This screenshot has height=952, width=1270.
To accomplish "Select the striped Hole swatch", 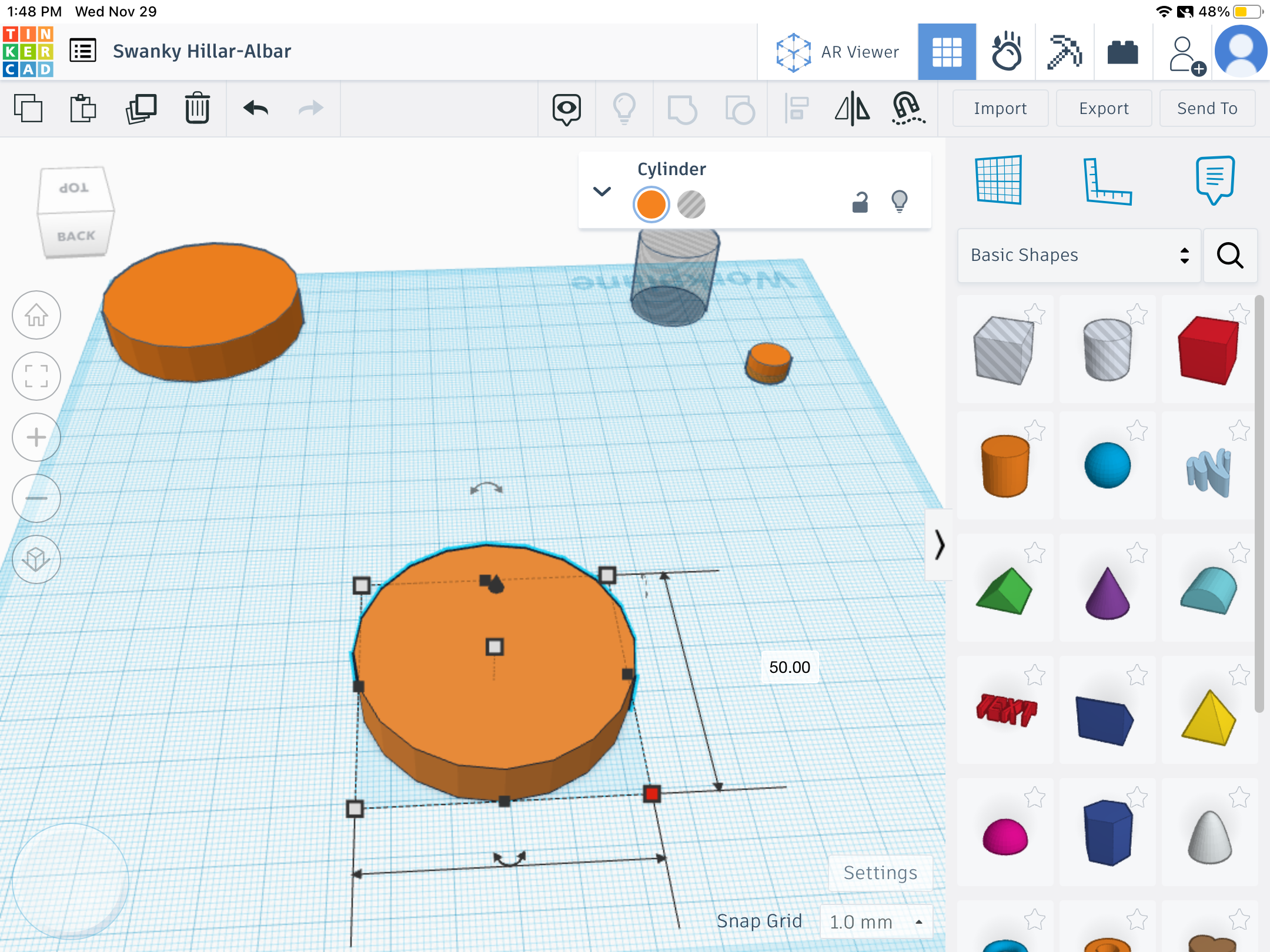I will (691, 205).
